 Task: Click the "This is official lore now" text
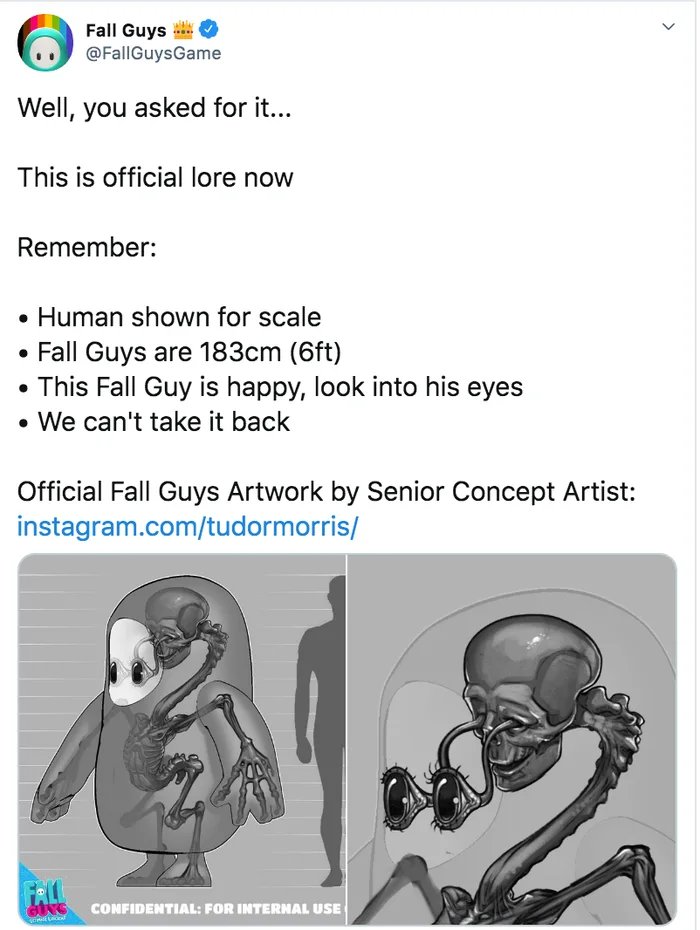pyautogui.click(x=155, y=178)
